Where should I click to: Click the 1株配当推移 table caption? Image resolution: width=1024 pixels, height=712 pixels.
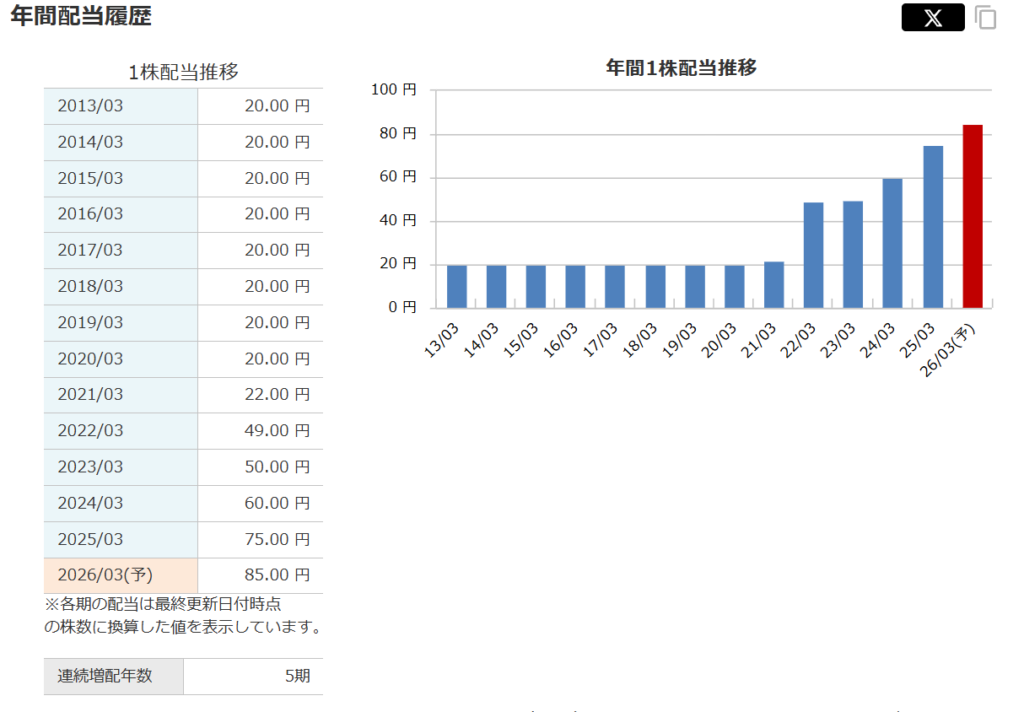(x=183, y=72)
